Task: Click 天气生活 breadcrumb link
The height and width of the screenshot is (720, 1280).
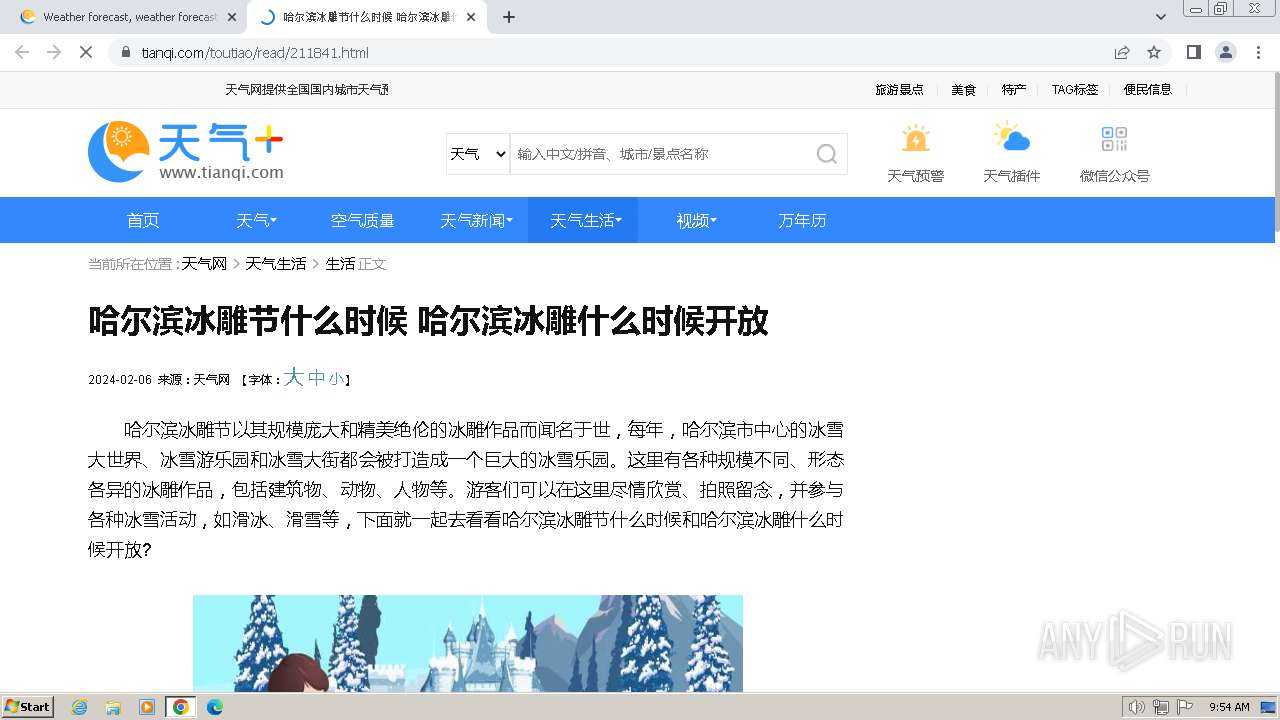Action: 276,264
